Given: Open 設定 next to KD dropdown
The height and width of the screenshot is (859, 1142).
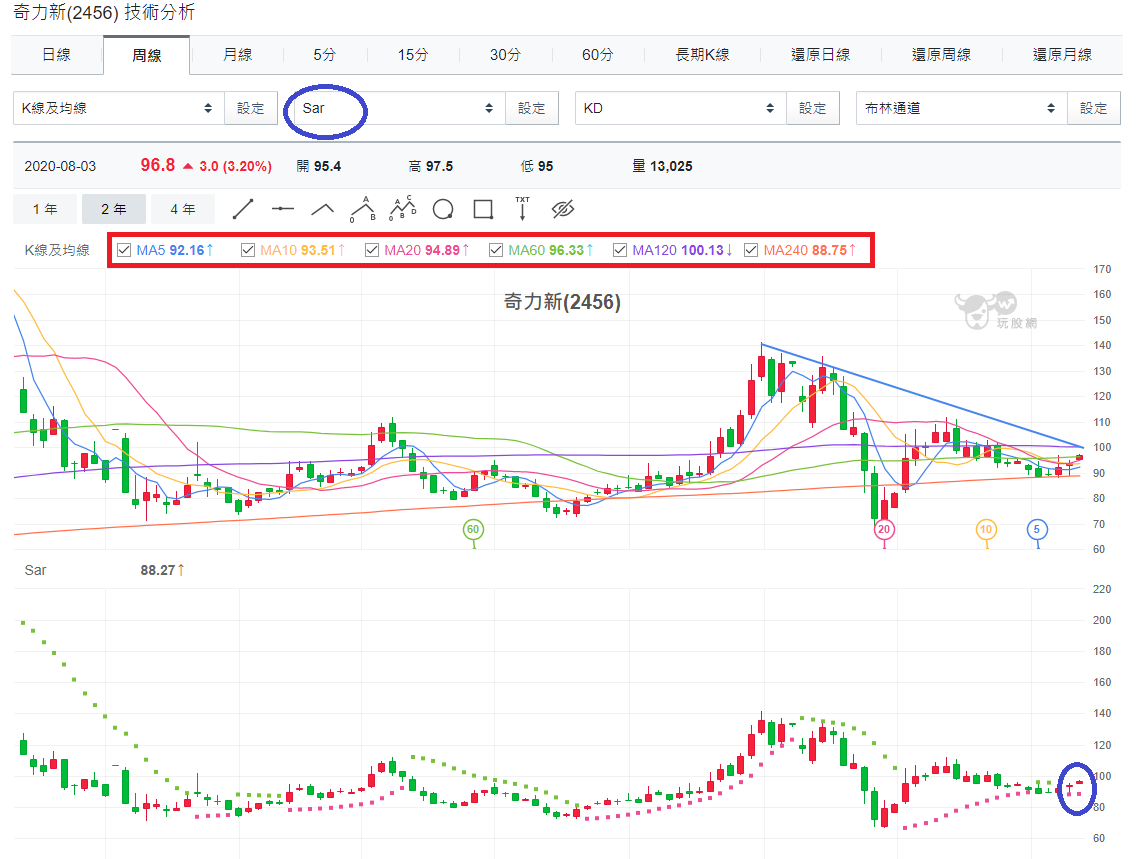Looking at the screenshot, I should 813,108.
